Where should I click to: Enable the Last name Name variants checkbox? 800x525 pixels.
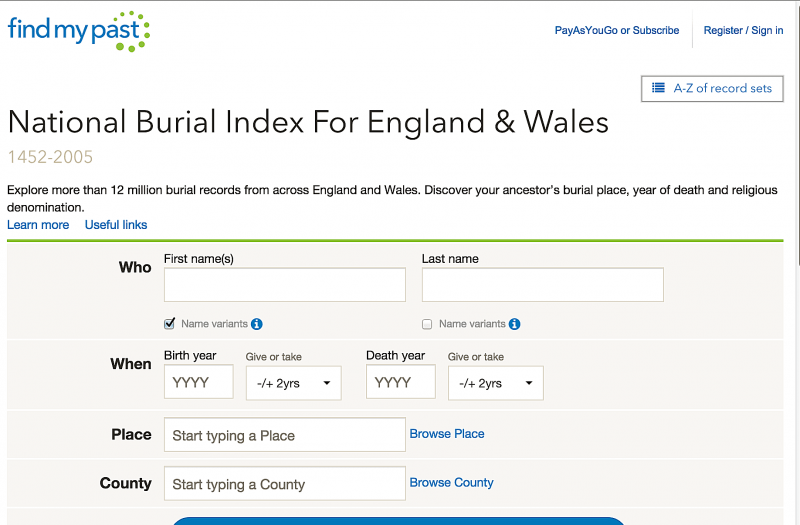(427, 324)
